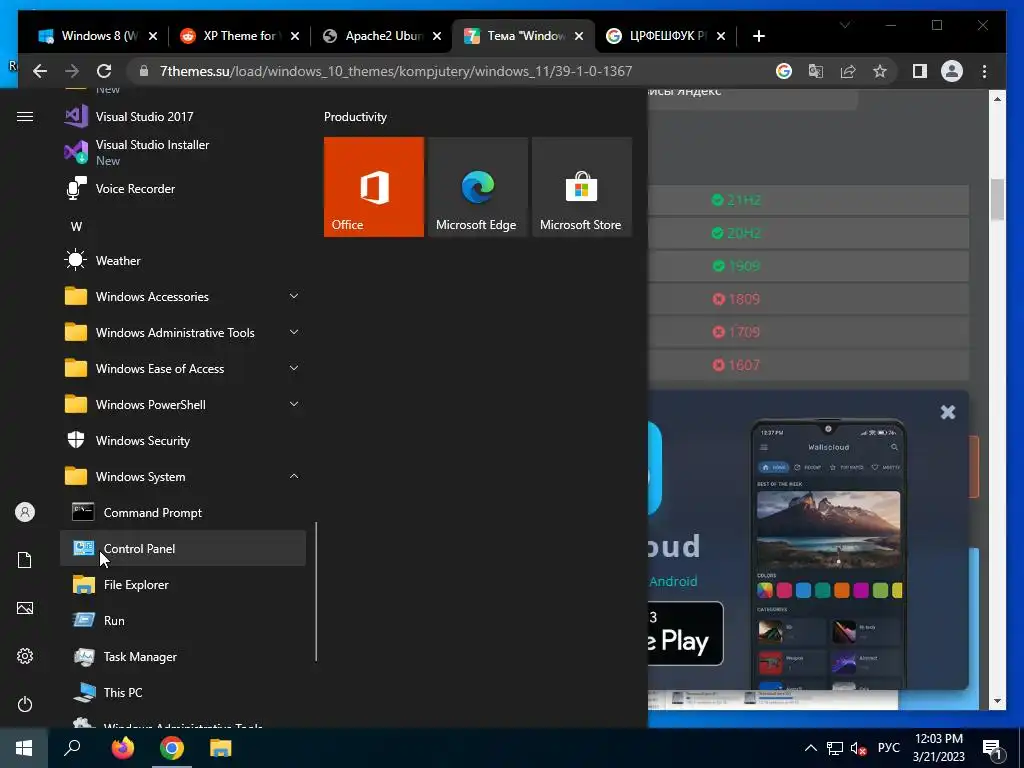Switch to the Windows 8 tab

point(98,36)
